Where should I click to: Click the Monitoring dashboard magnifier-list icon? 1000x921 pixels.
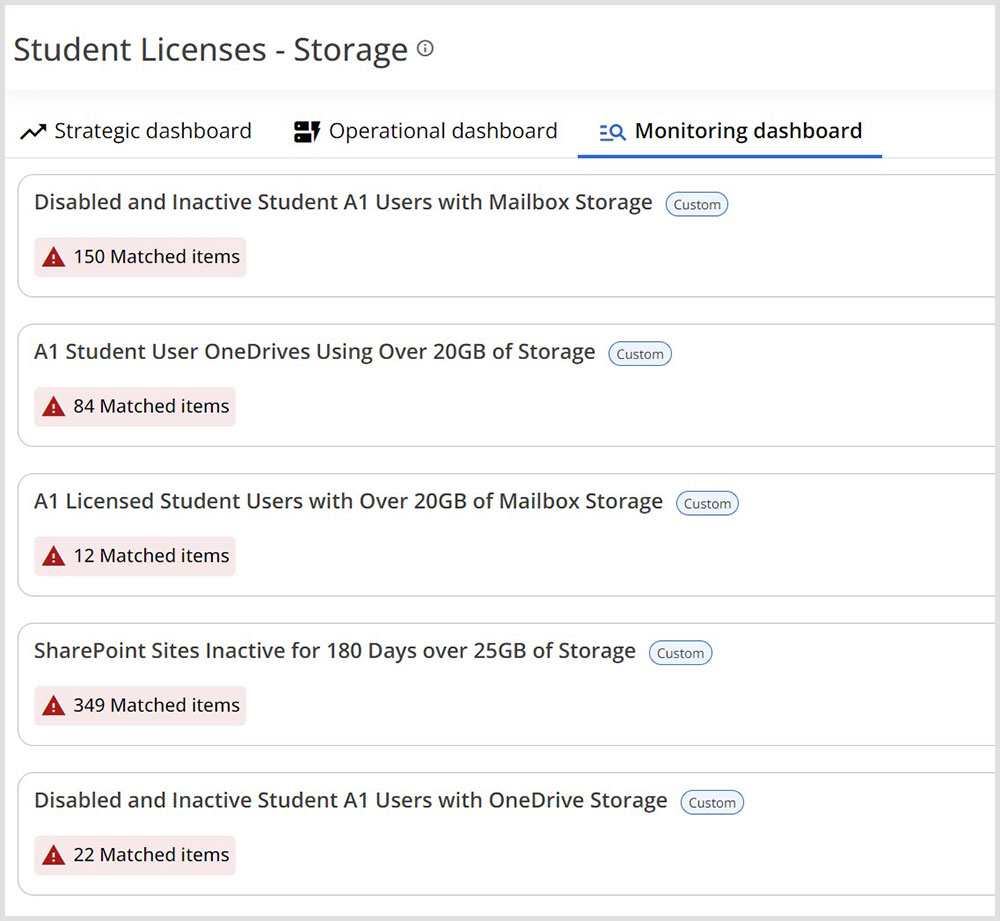pyautogui.click(x=612, y=131)
